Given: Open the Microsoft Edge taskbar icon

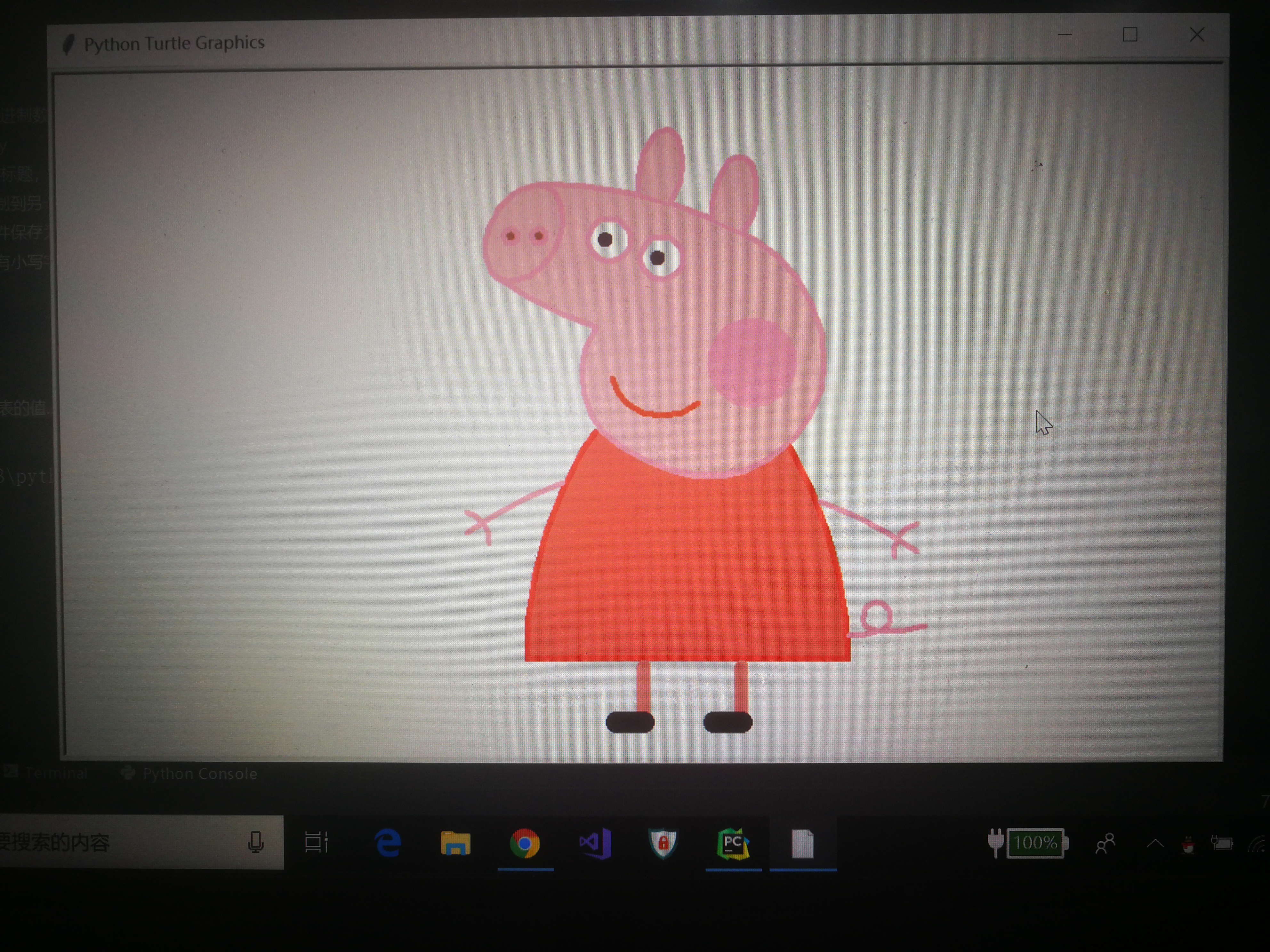Looking at the screenshot, I should pos(388,844).
